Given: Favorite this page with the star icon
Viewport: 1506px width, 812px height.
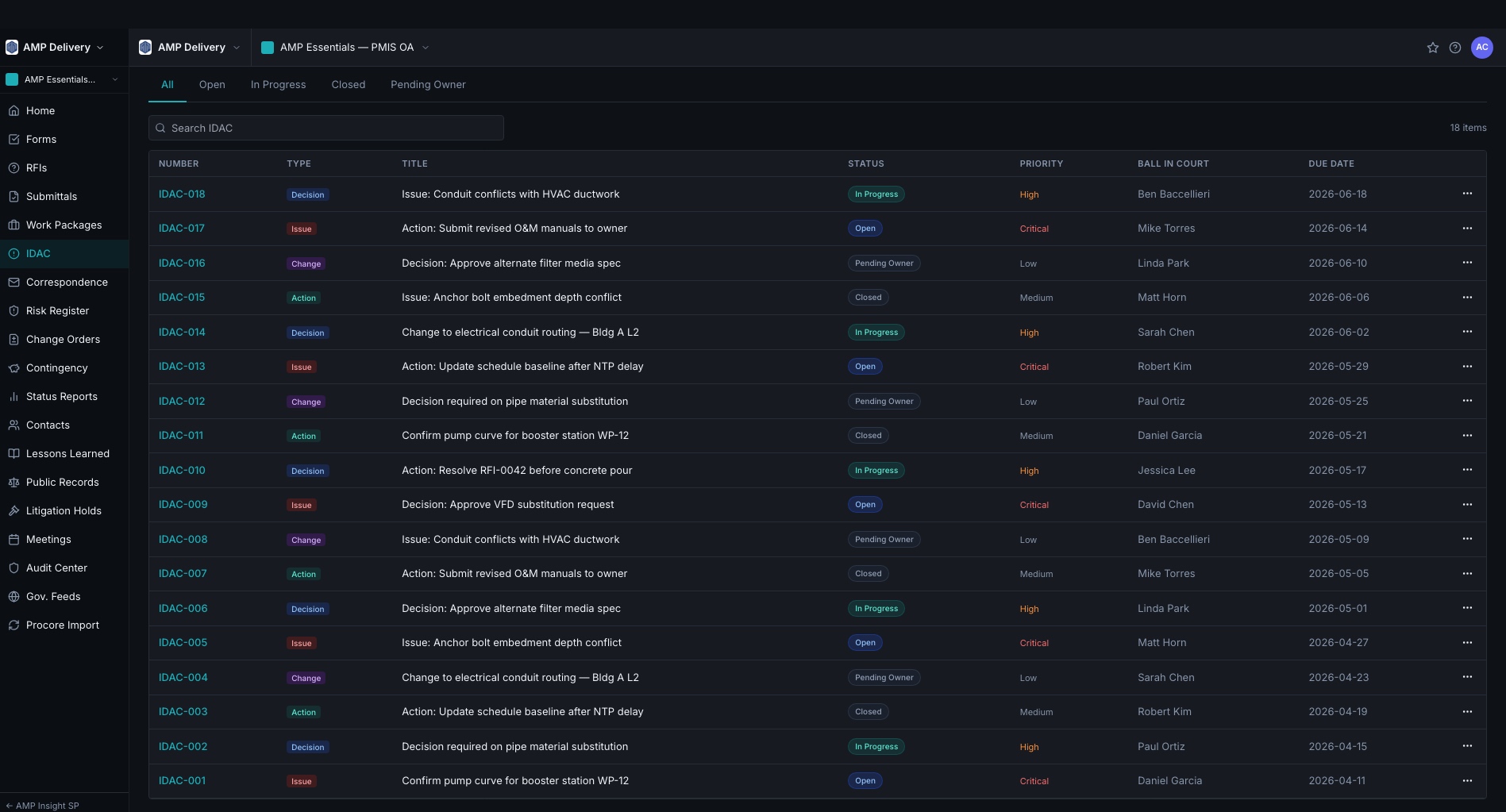Looking at the screenshot, I should [1433, 48].
